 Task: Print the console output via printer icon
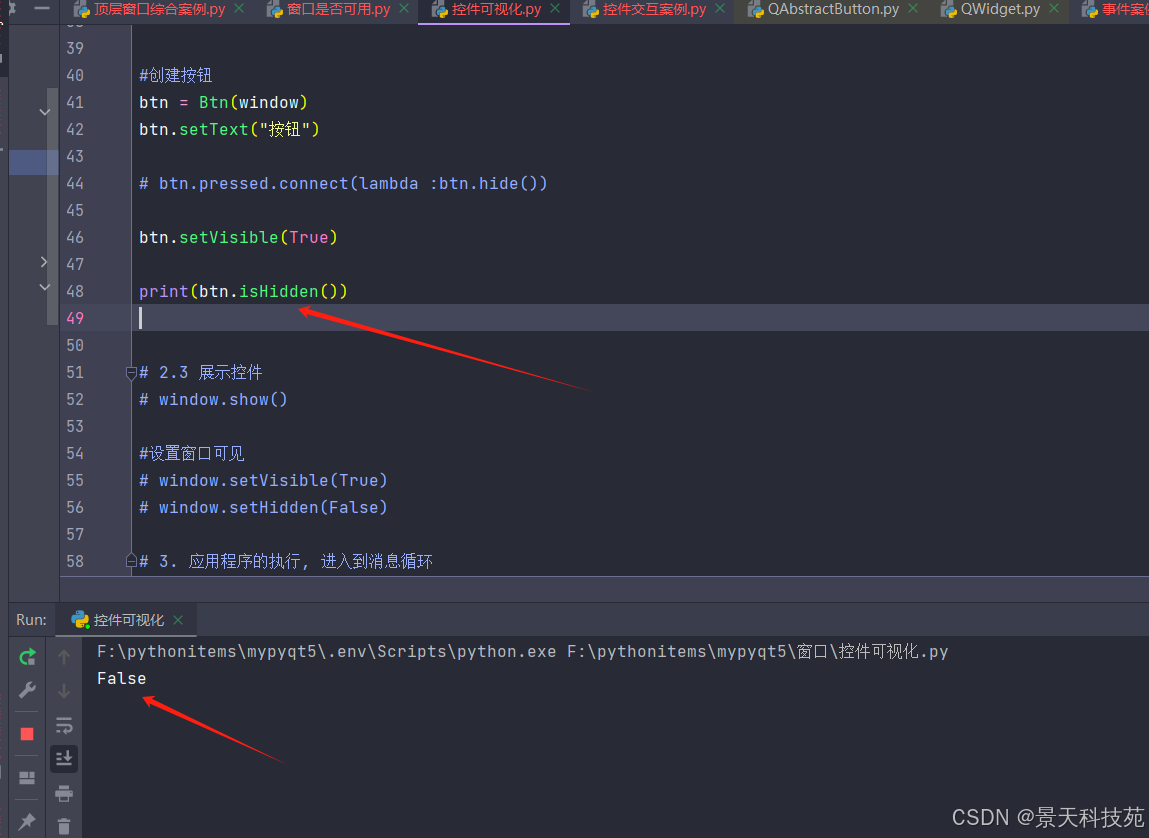coord(64,793)
